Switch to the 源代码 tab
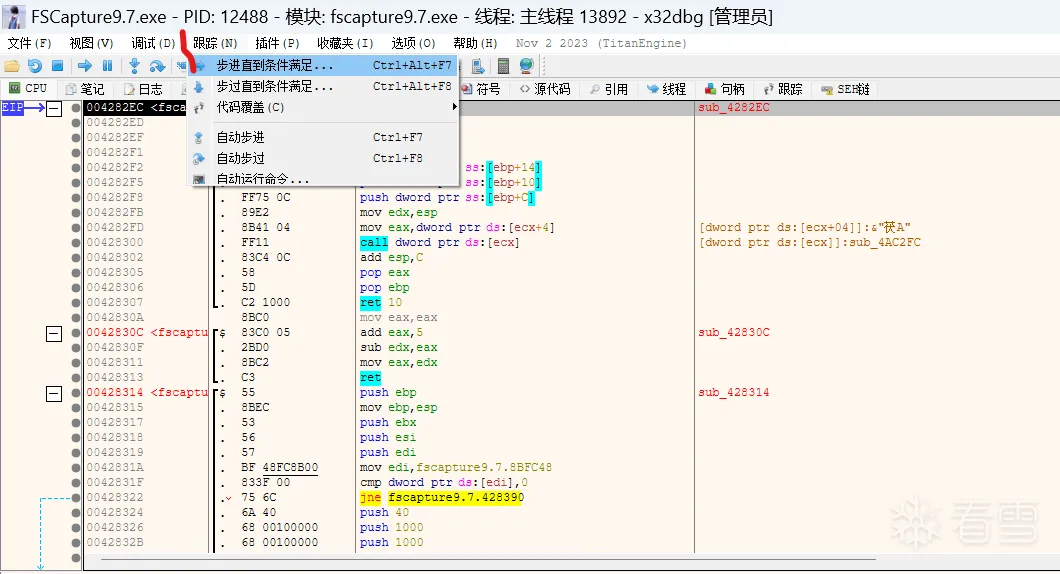This screenshot has height=574, width=1060. point(545,89)
